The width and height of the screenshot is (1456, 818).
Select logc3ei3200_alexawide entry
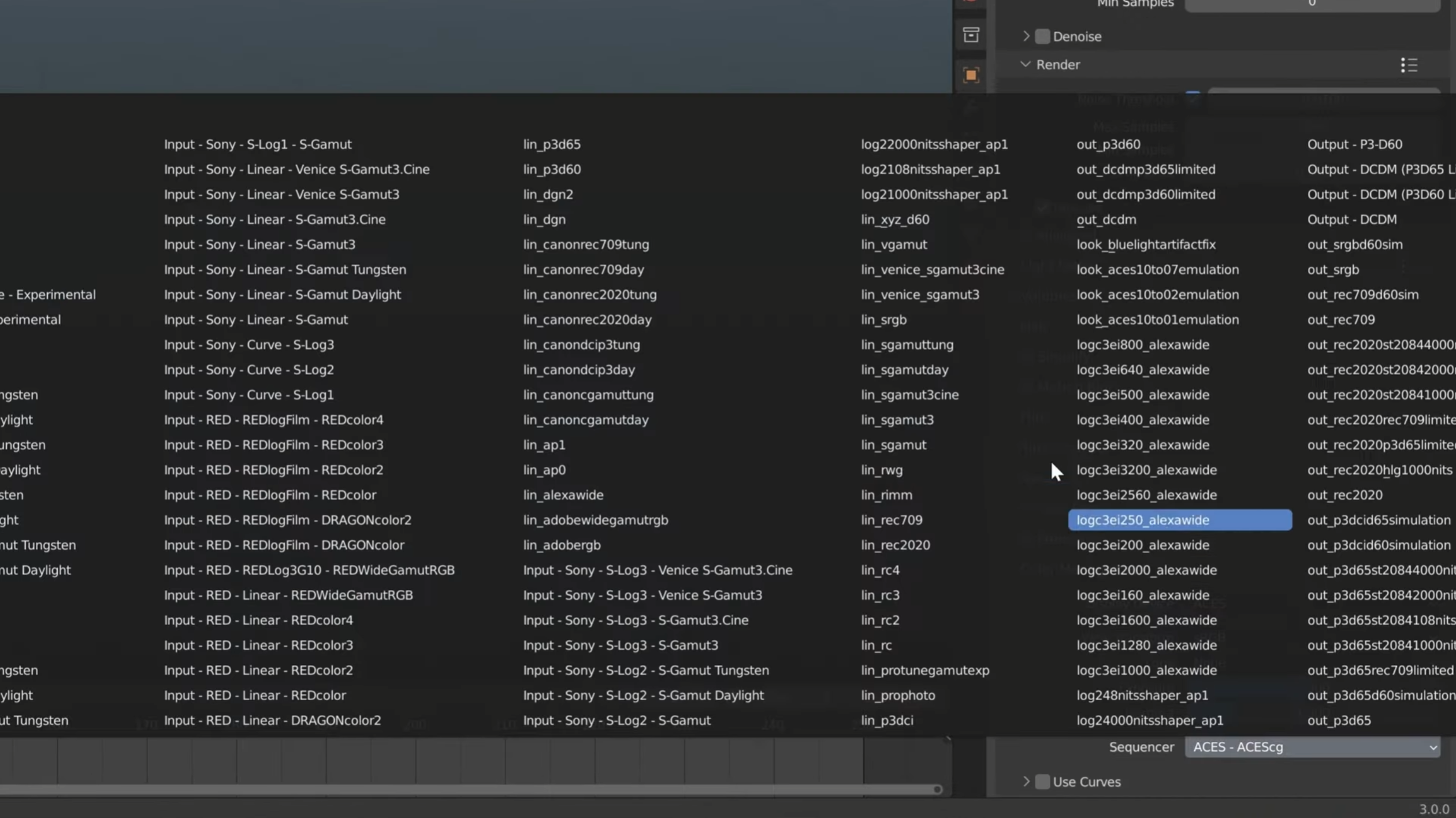point(1146,470)
